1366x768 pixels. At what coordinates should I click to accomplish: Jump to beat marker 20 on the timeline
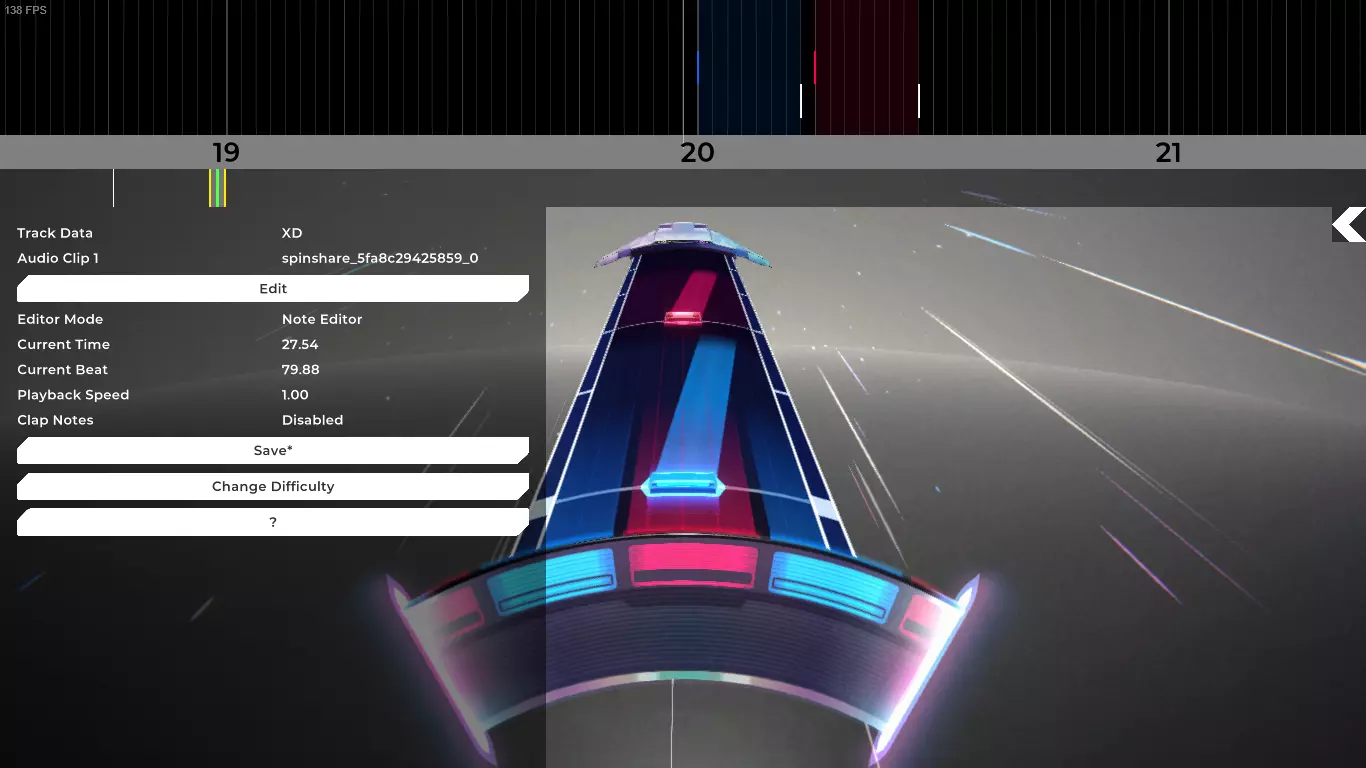click(x=697, y=153)
